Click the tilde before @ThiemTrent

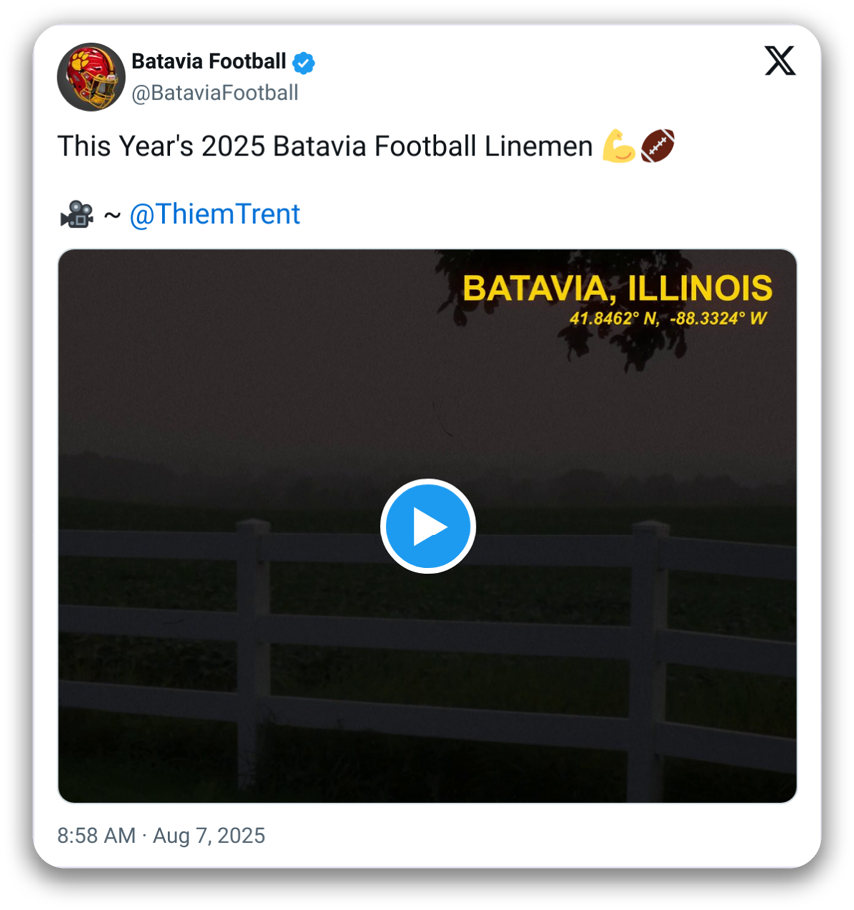(112, 214)
